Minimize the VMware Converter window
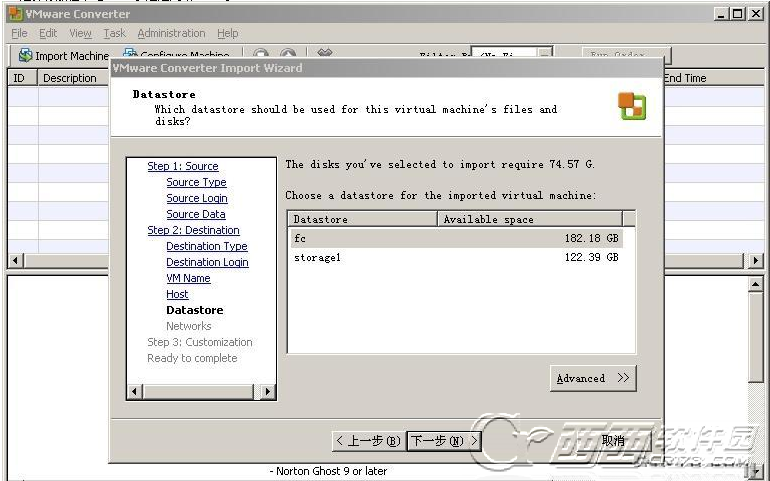The image size is (770, 481). (x=720, y=14)
